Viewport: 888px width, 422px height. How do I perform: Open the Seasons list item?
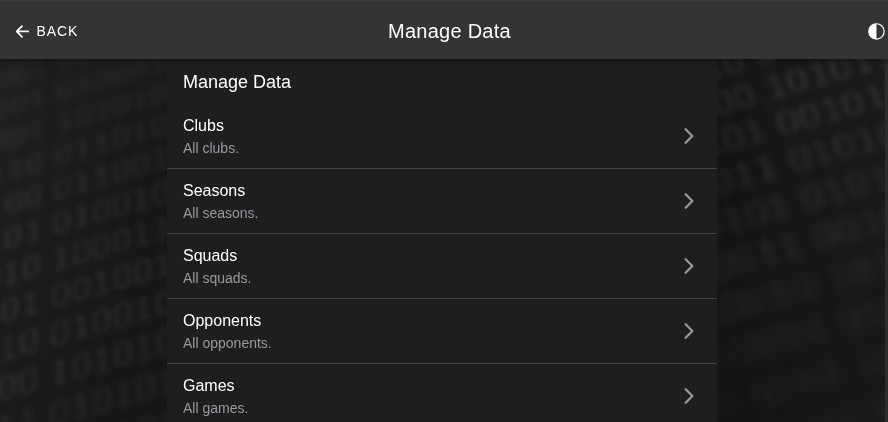pos(442,201)
